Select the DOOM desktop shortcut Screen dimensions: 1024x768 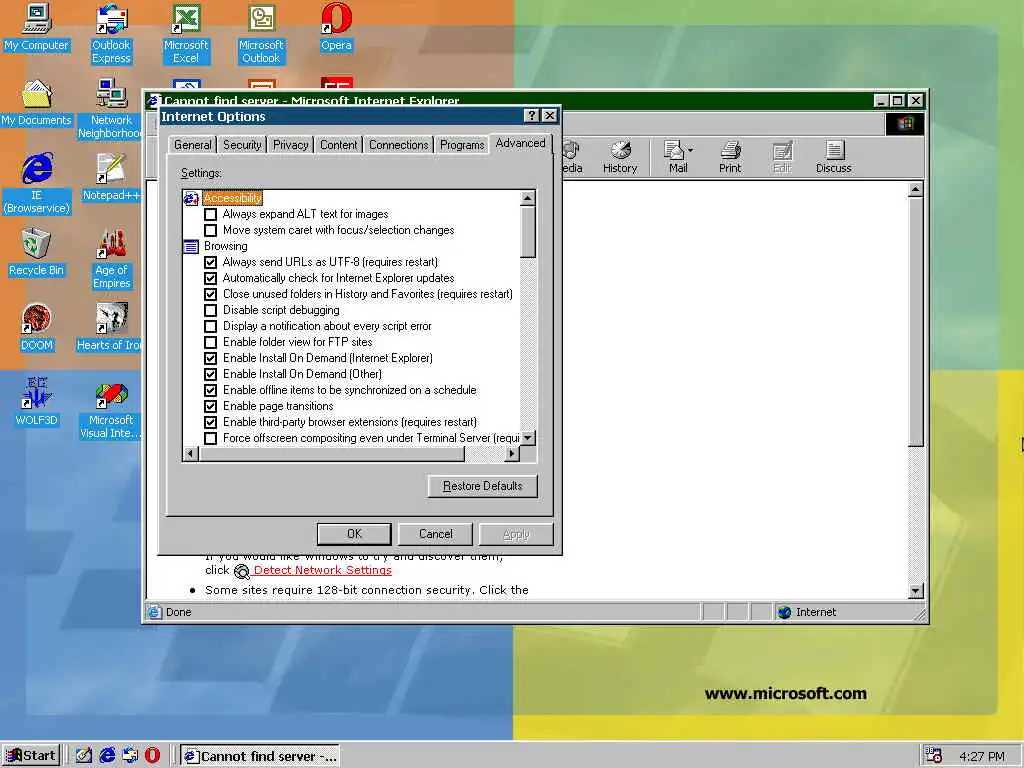(36, 328)
